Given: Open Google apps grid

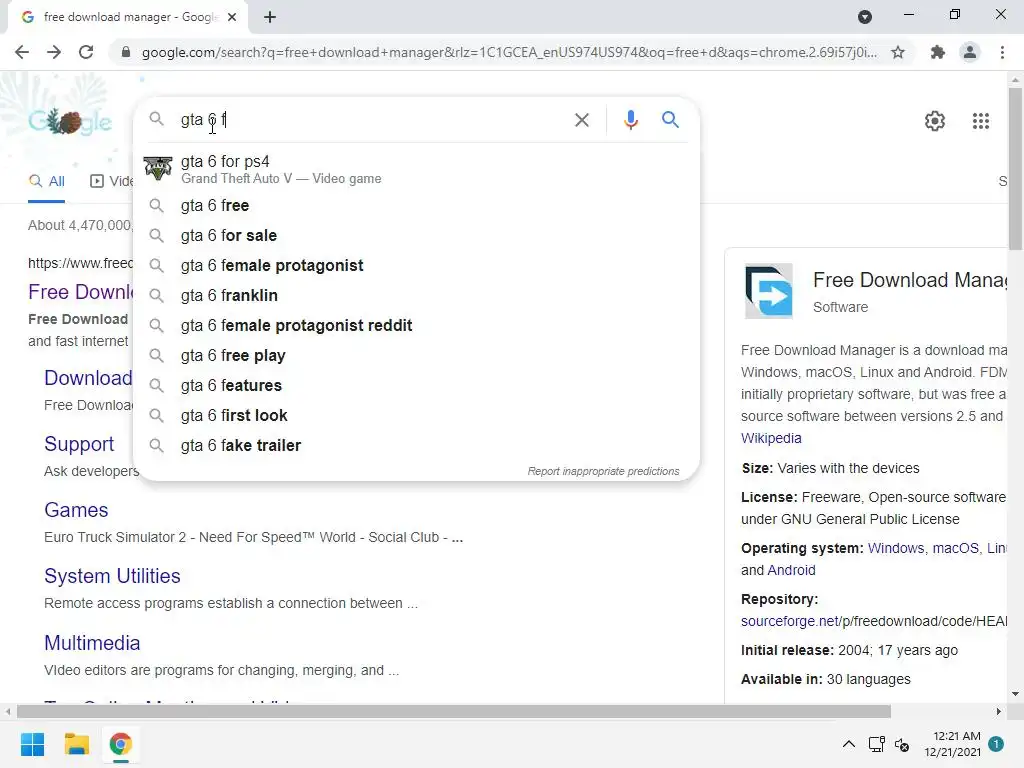Looking at the screenshot, I should [x=980, y=121].
